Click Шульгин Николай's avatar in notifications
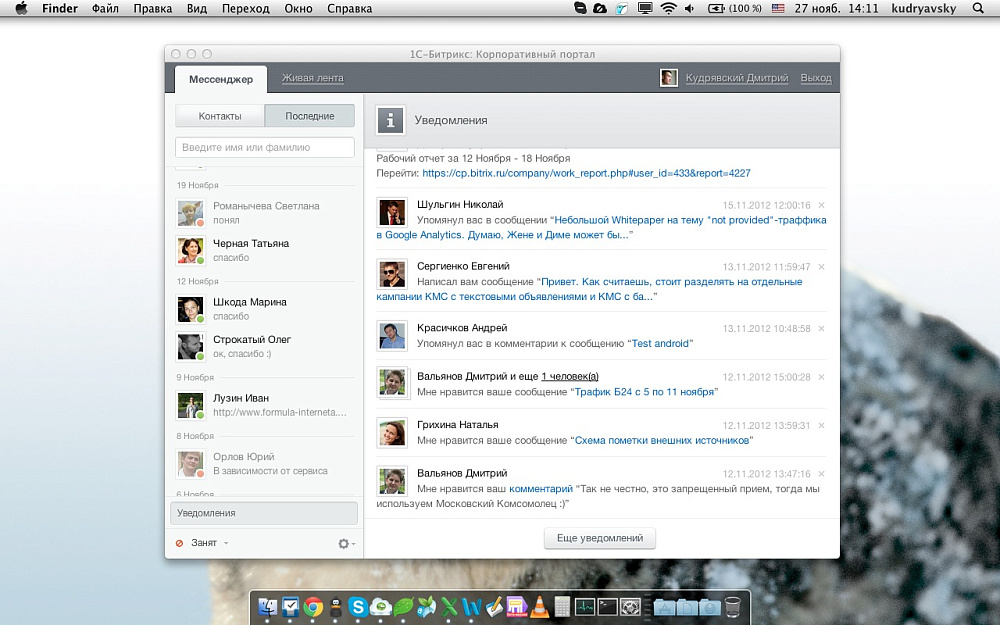The height and width of the screenshot is (625, 1000). coord(392,212)
